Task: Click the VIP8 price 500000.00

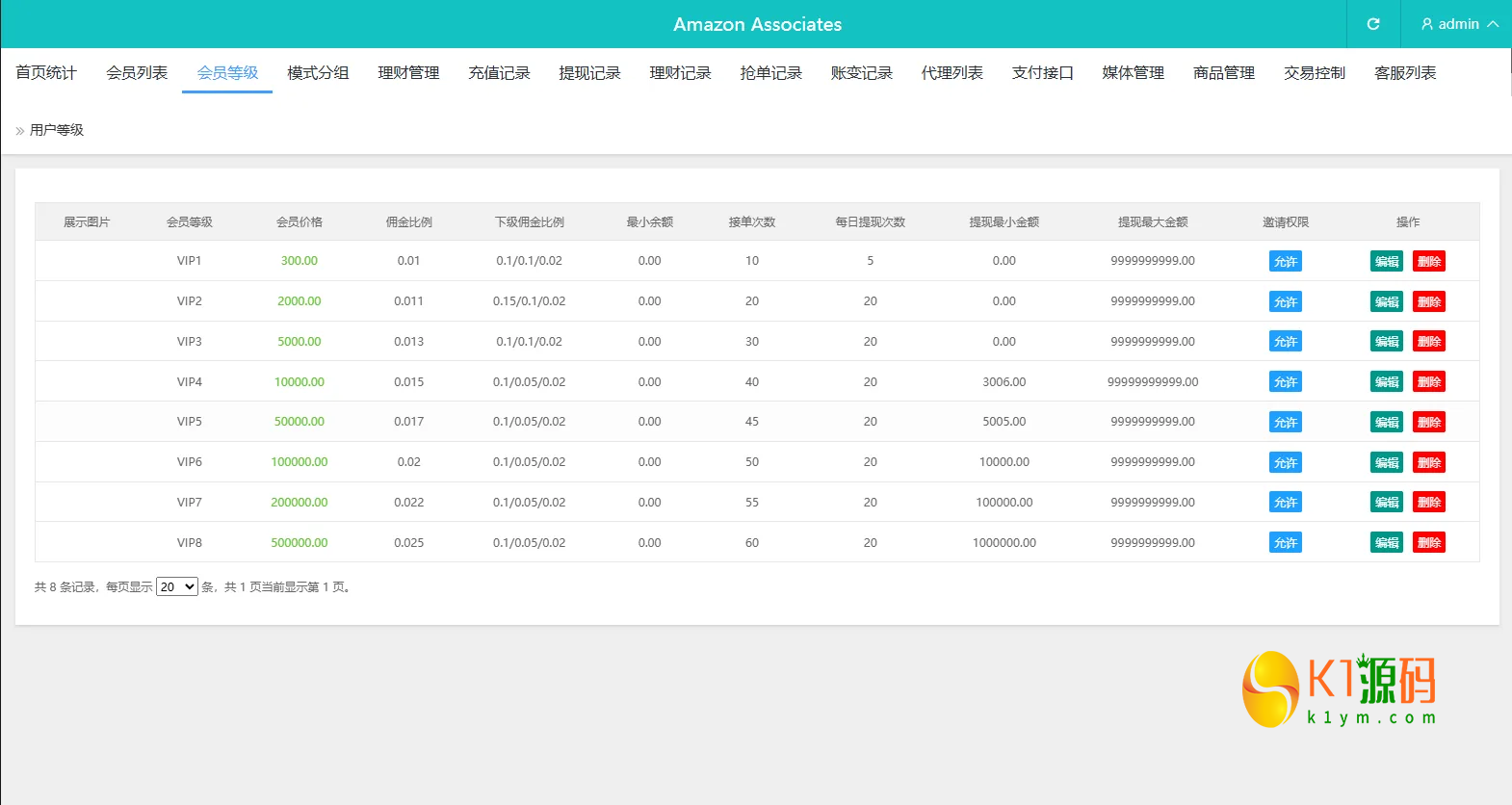Action: [x=300, y=543]
